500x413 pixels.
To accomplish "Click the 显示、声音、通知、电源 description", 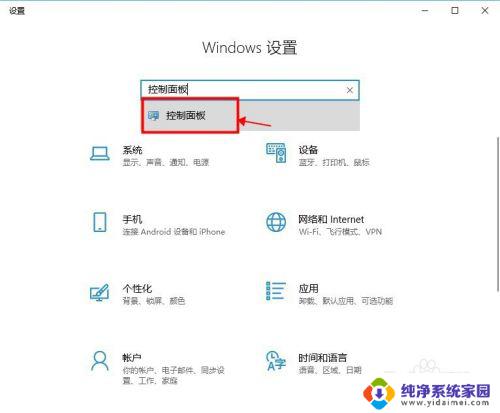I will 166,162.
